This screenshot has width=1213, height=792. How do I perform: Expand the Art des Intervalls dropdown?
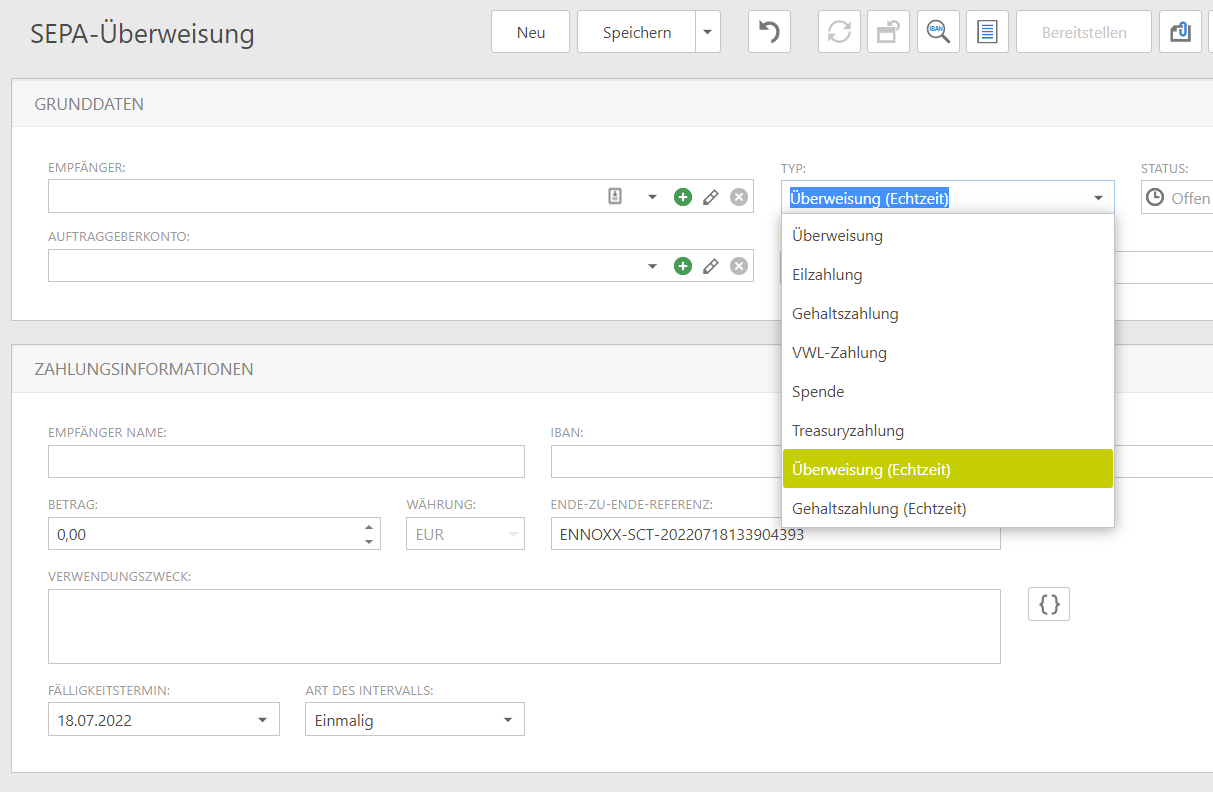[x=508, y=720]
